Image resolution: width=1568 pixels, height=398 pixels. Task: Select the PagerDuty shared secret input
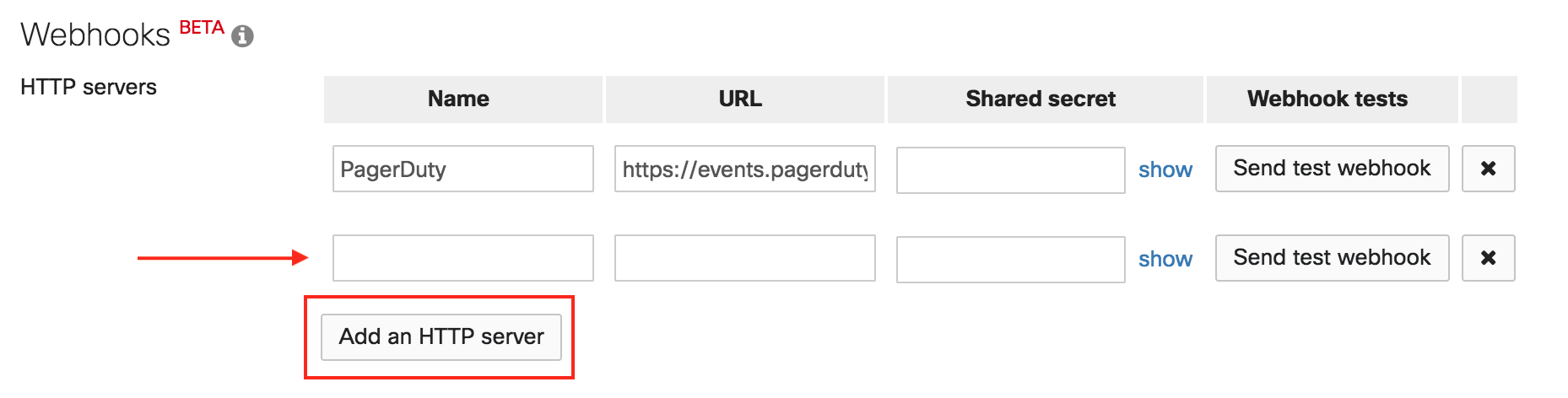coord(1010,170)
